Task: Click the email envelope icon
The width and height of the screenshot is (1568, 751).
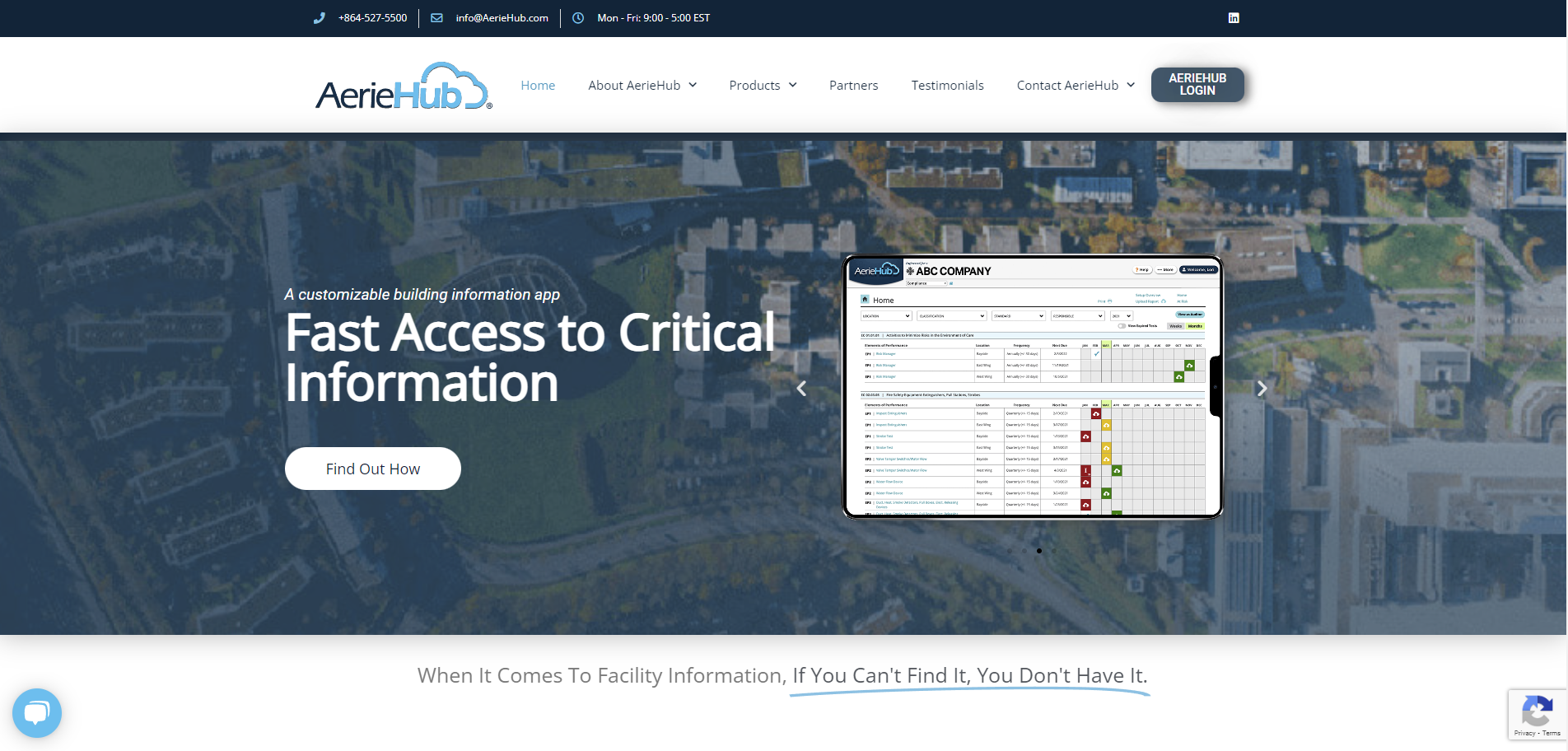Action: tap(436, 17)
